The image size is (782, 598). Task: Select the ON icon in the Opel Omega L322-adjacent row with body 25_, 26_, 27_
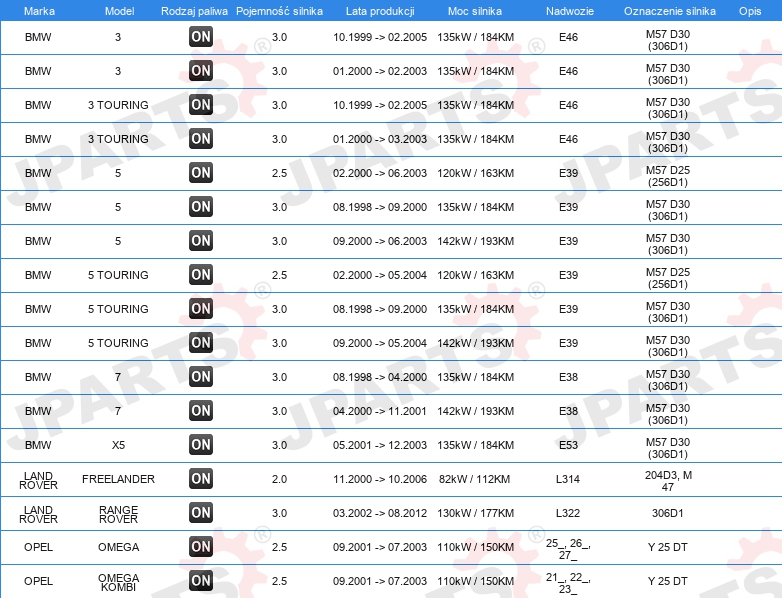point(201,547)
